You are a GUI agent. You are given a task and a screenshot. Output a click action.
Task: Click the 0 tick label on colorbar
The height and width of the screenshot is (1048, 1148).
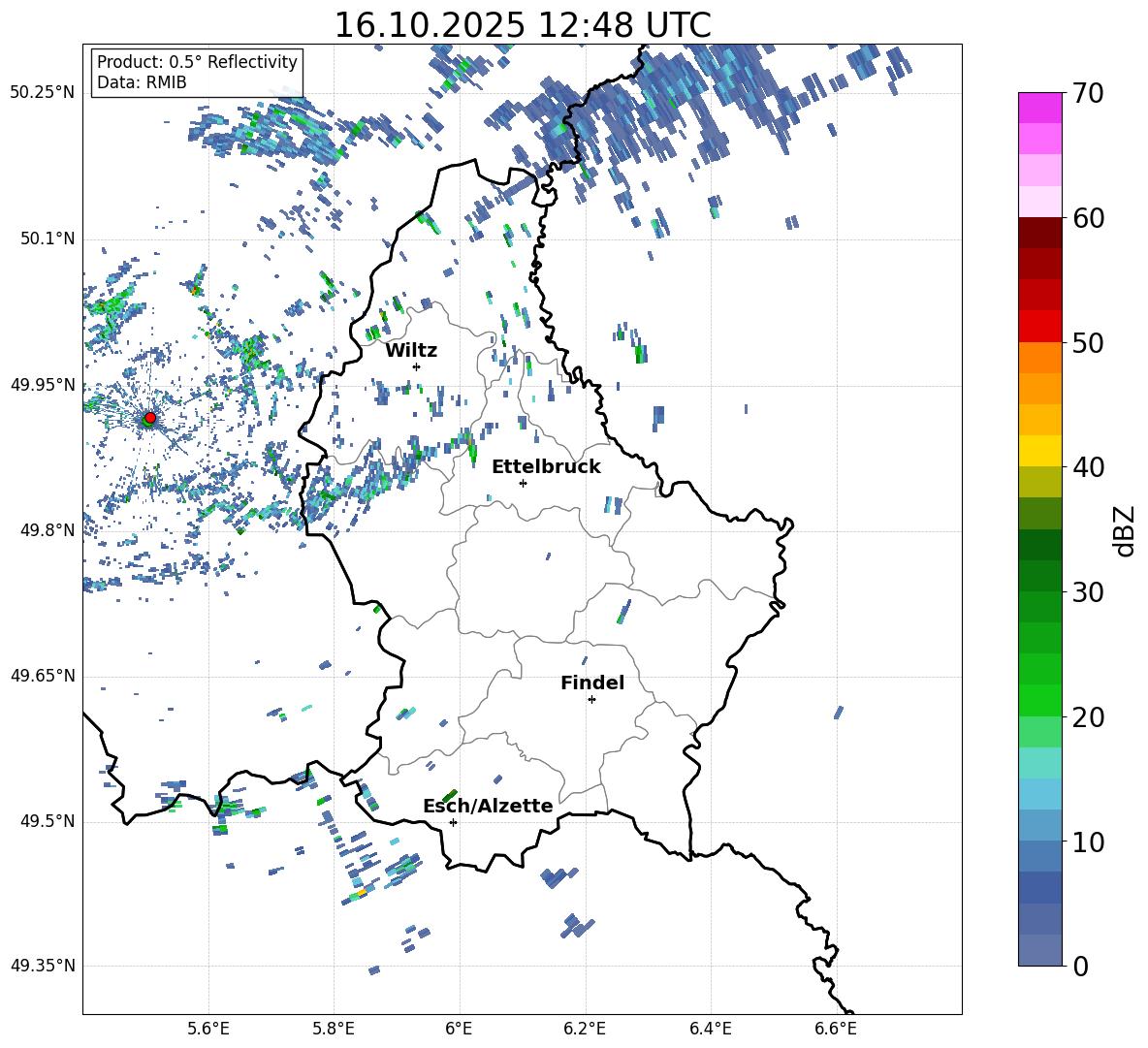click(1080, 966)
